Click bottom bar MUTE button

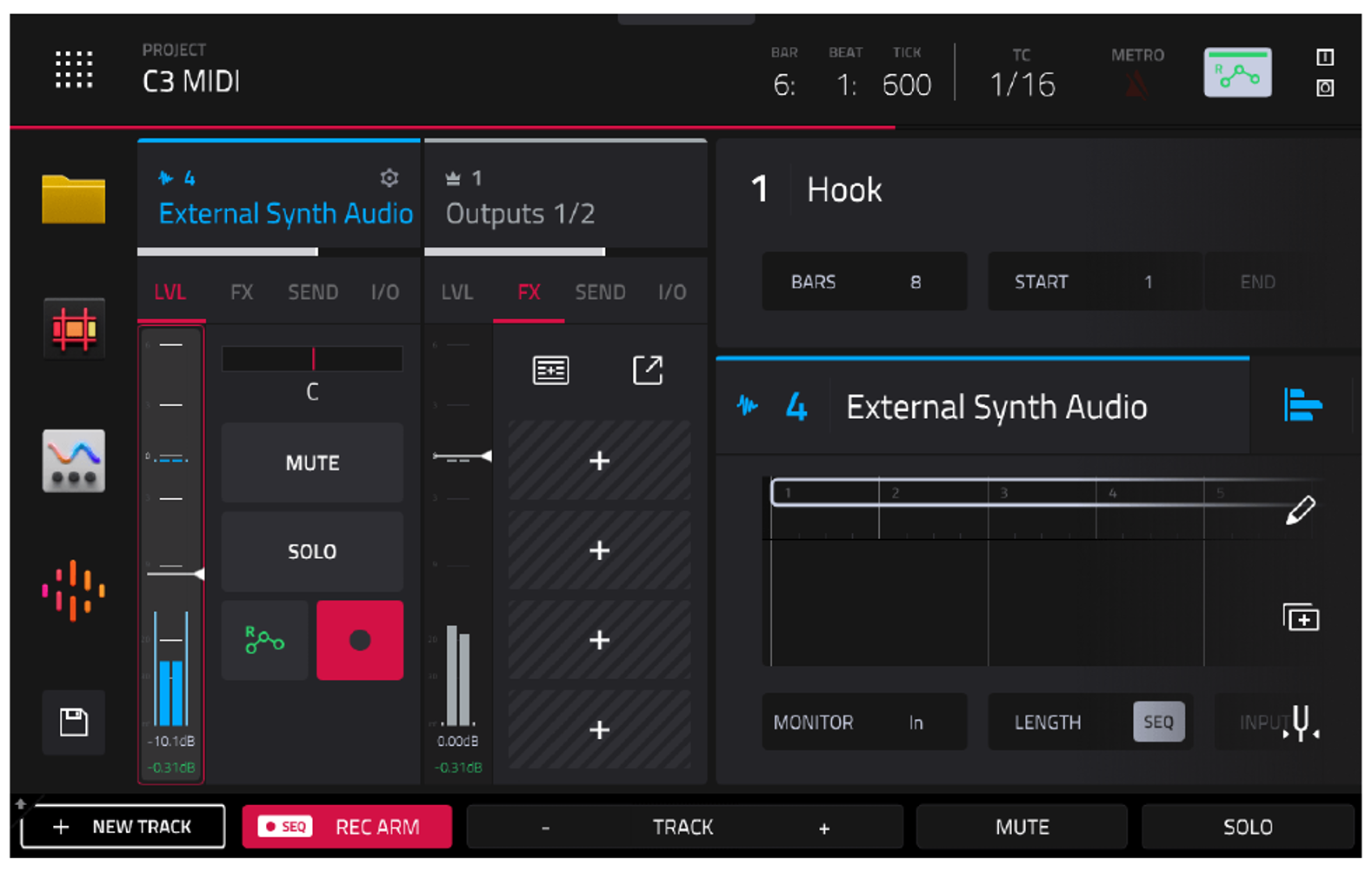(1022, 827)
